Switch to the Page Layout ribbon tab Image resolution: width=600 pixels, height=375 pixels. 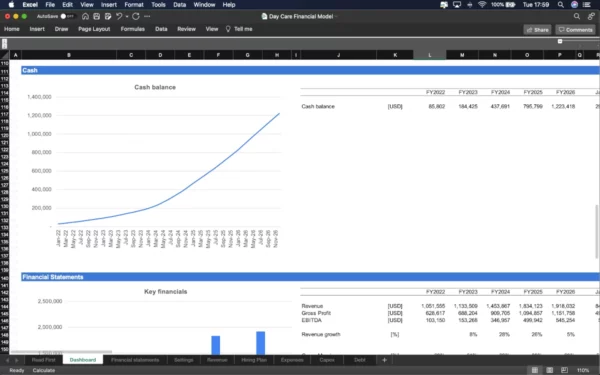point(94,29)
